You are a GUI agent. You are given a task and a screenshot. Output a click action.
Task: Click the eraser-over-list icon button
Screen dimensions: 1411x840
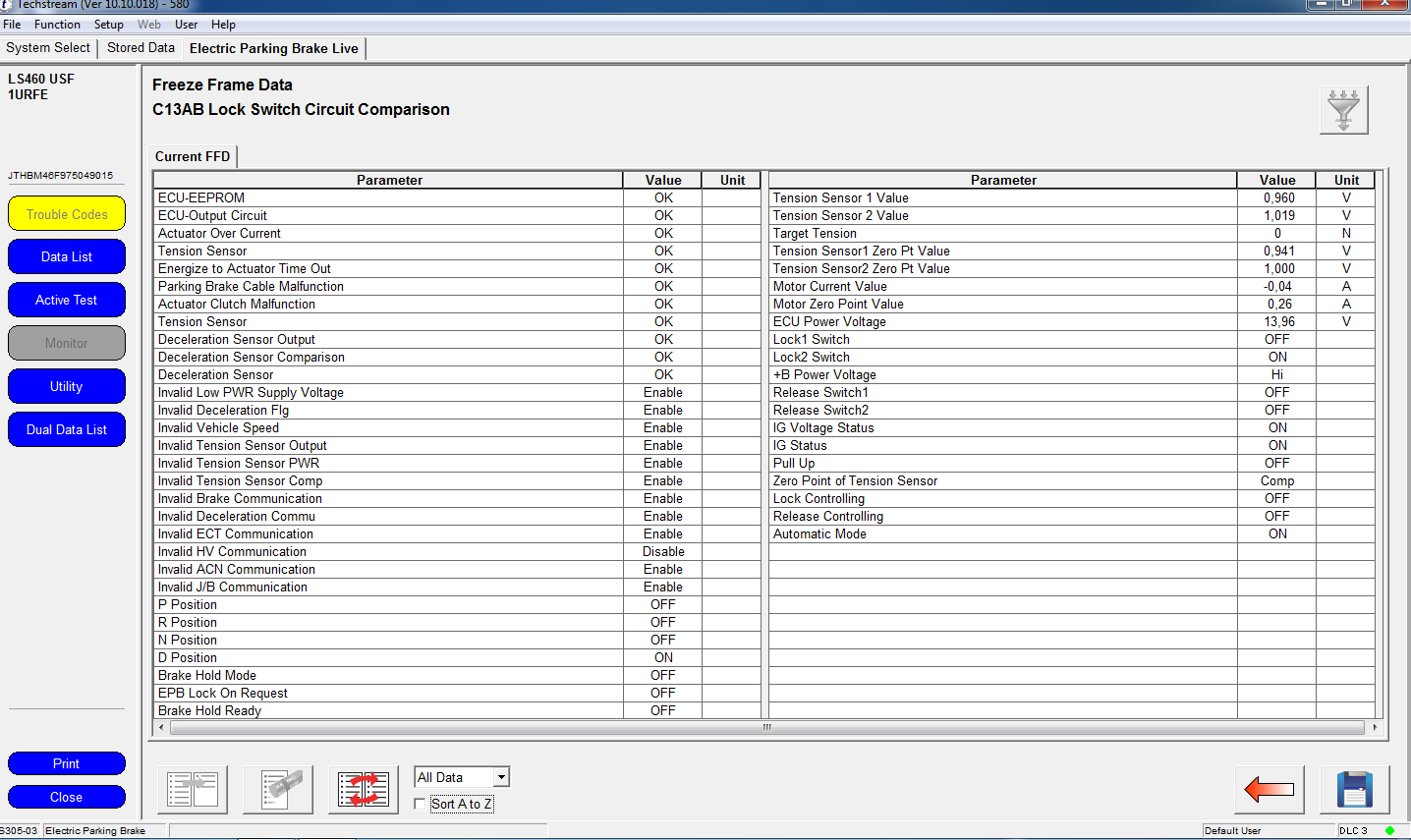278,790
